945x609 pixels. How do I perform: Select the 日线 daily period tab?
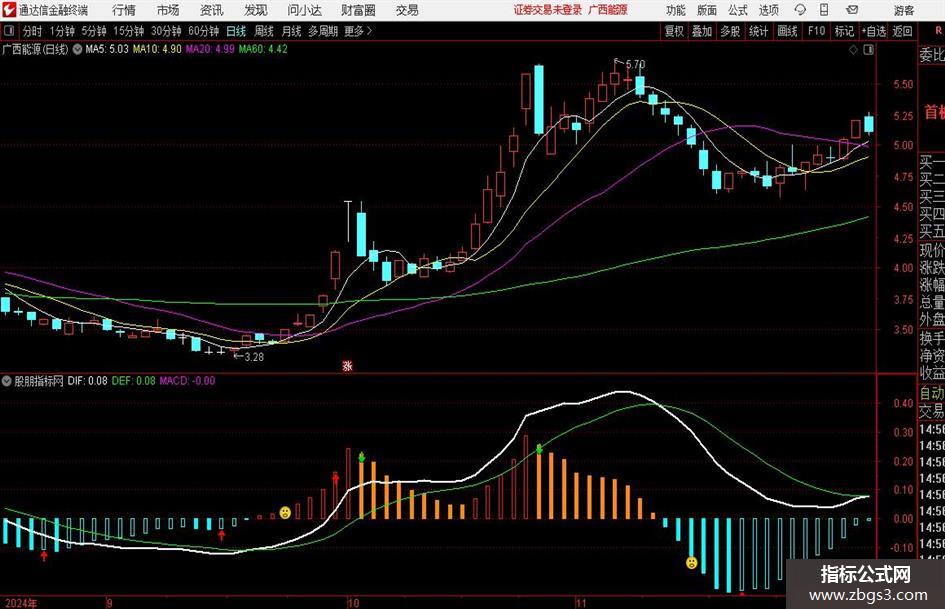click(x=236, y=31)
